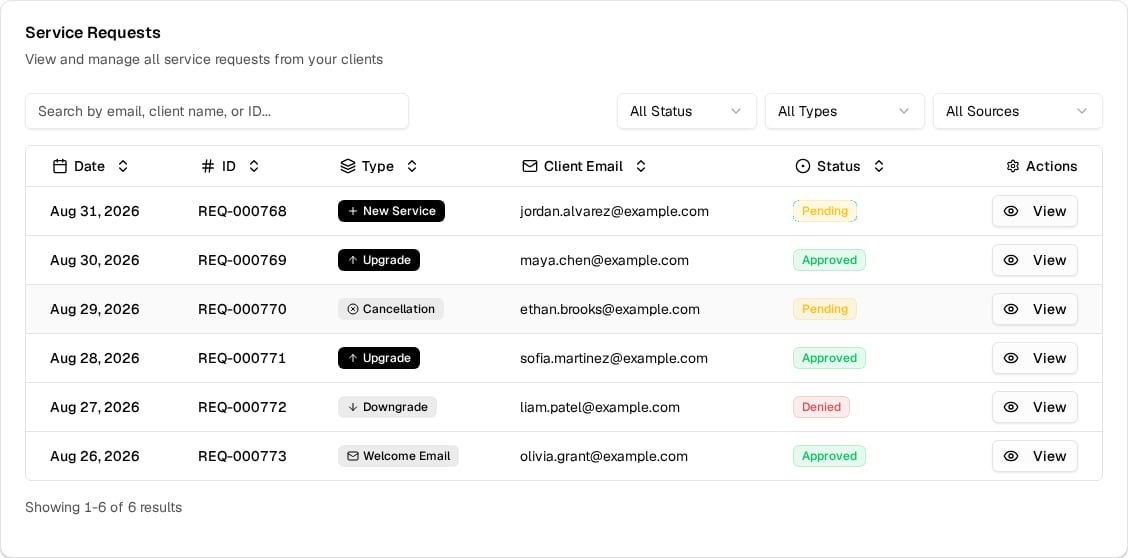The image size is (1128, 558).
Task: Click Approved status for REQ-000773
Action: click(x=829, y=456)
